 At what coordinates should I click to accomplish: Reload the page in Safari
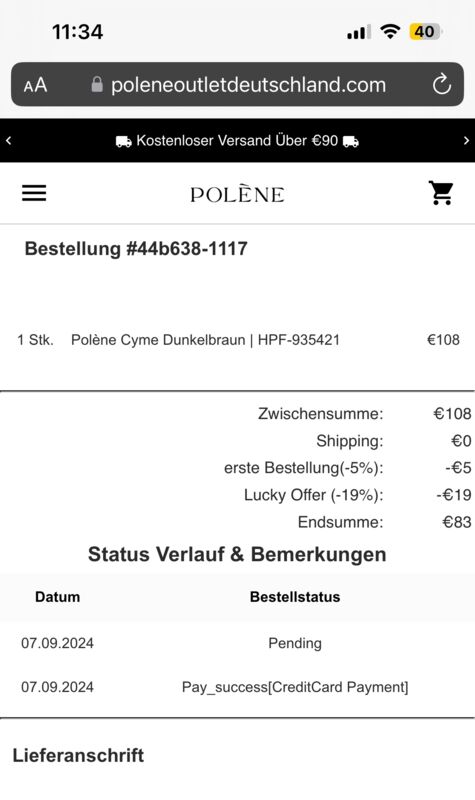click(x=441, y=85)
